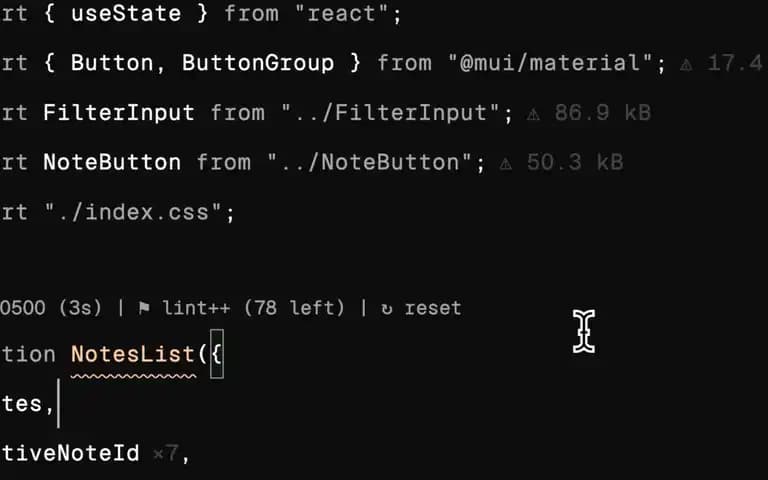Click the warning icon beside 86.9 kB
Image resolution: width=768 pixels, height=480 pixels.
(x=533, y=114)
